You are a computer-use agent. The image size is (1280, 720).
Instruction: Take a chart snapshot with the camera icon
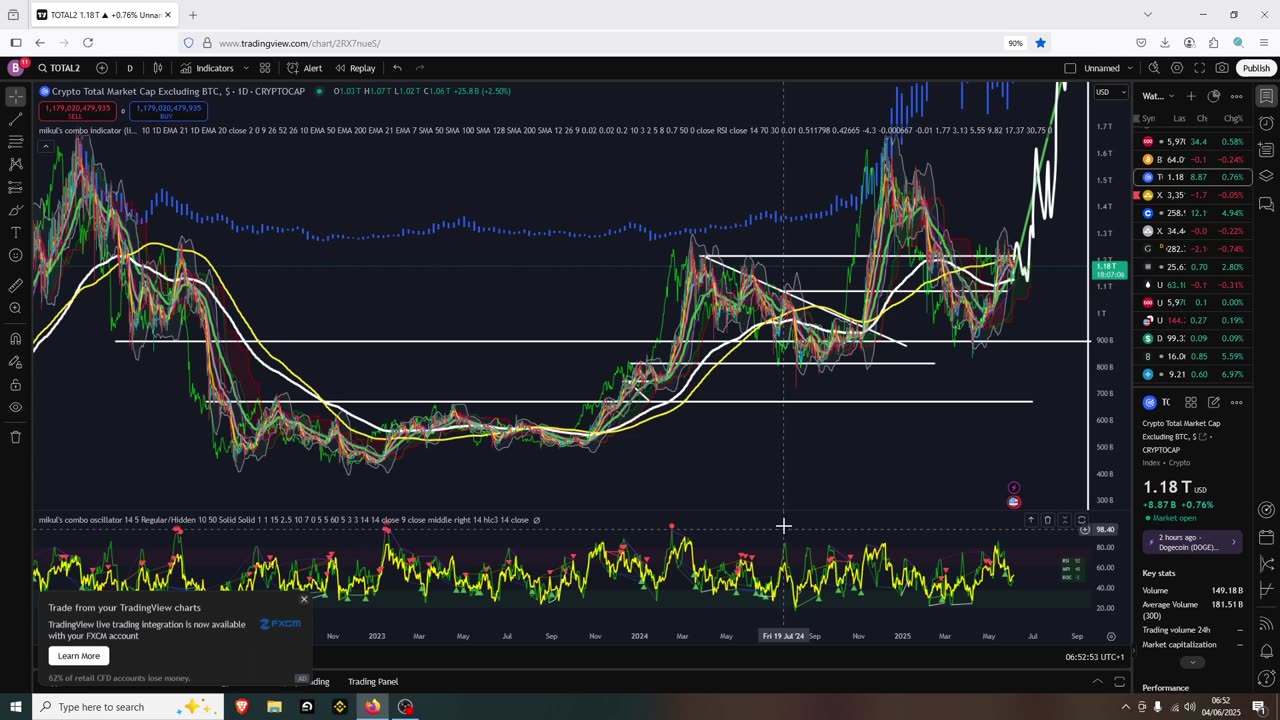1222,68
